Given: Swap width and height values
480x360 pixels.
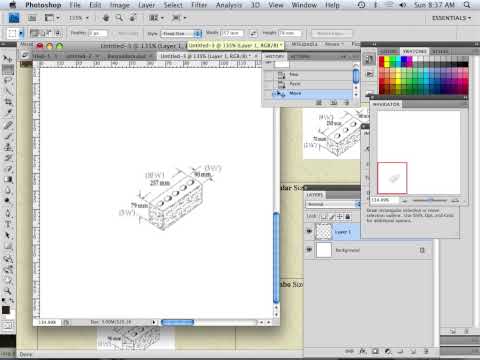Looking at the screenshot, I should (x=253, y=33).
